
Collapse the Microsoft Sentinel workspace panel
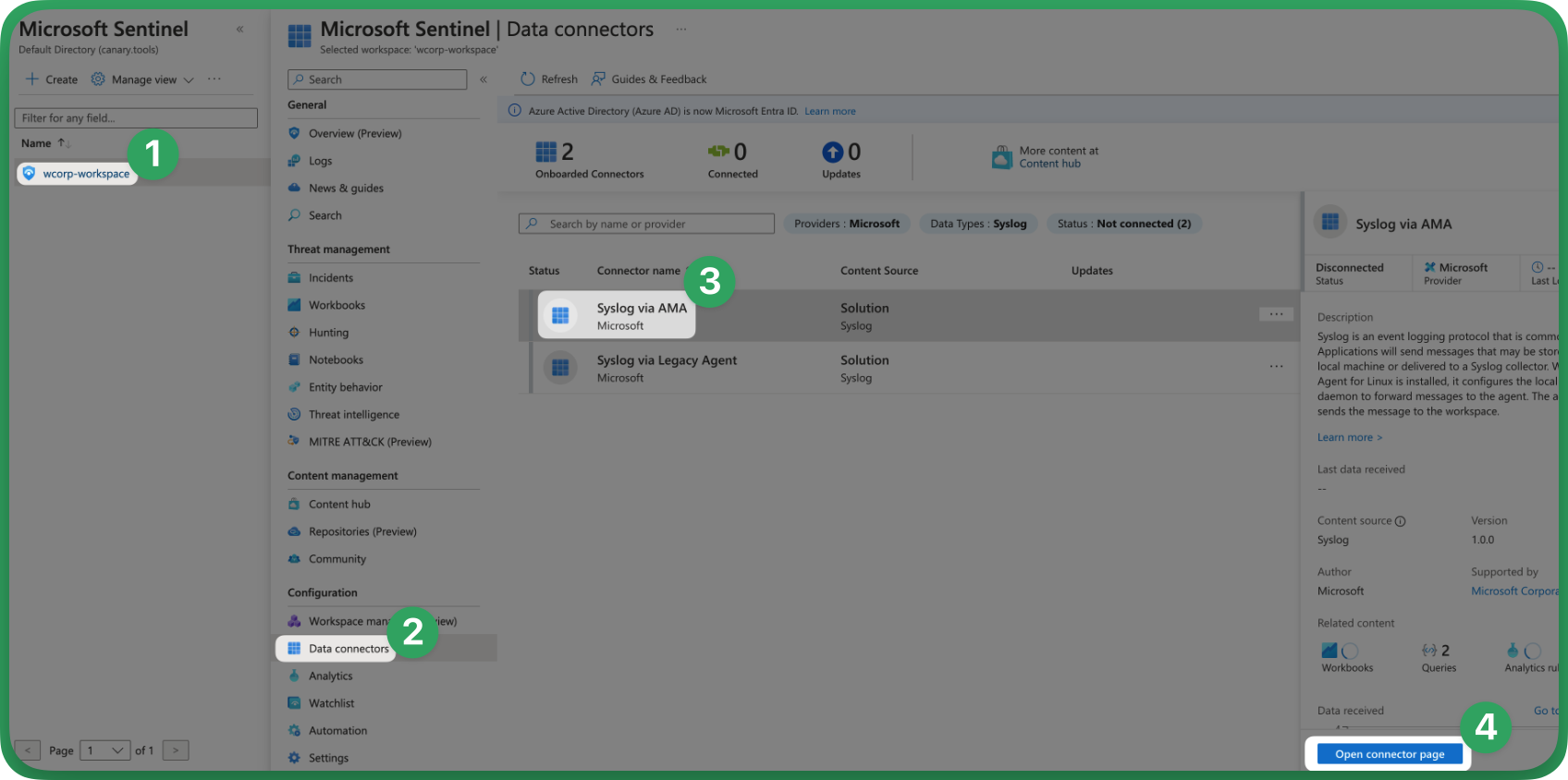(x=240, y=30)
